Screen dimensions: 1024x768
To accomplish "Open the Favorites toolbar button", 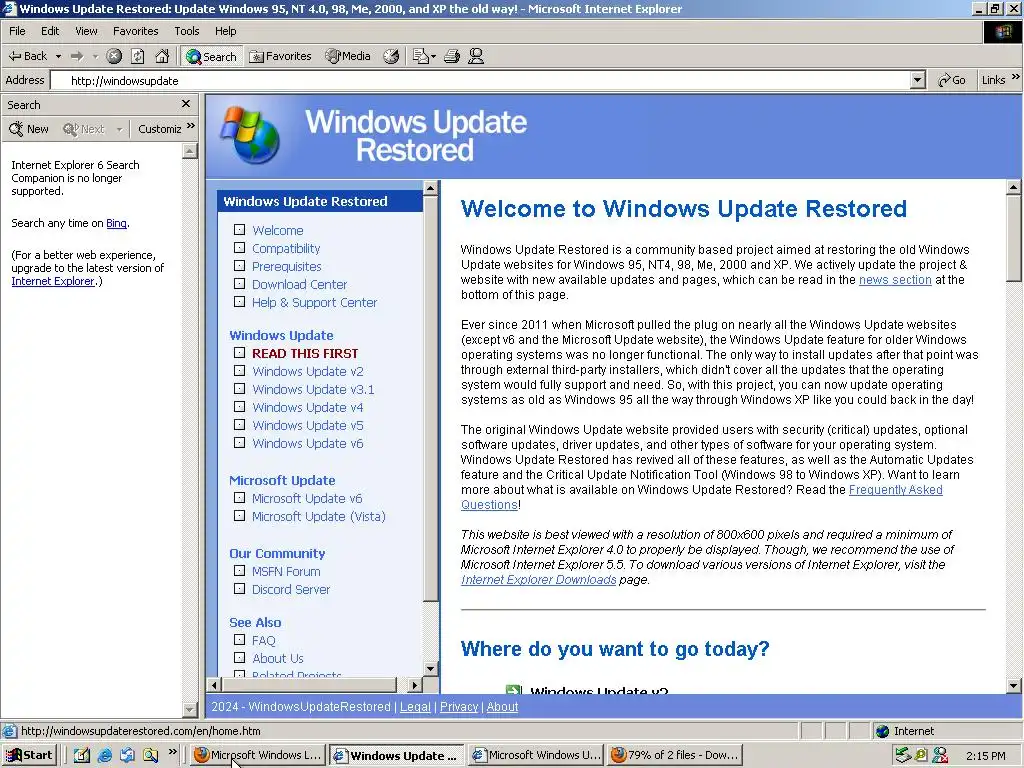I will tap(281, 56).
